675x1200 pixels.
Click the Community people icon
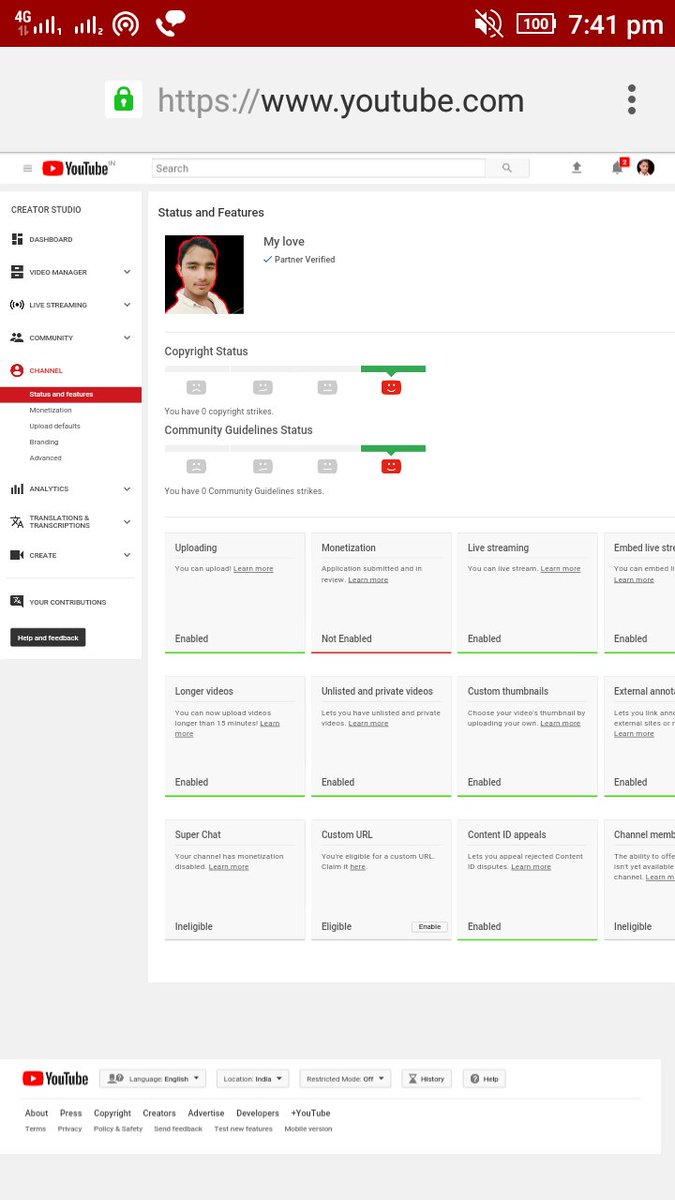tap(17, 338)
